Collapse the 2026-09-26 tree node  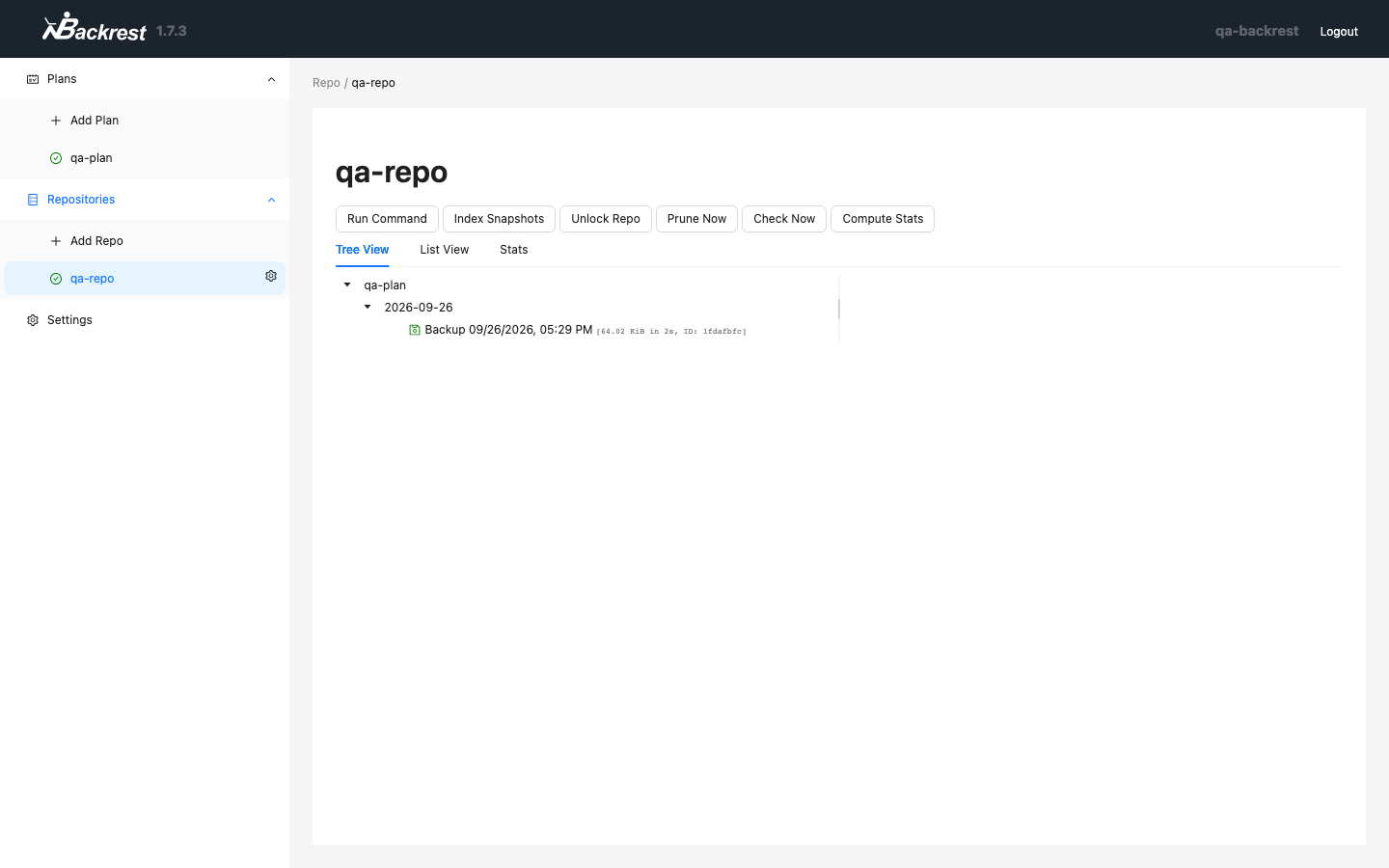point(368,307)
